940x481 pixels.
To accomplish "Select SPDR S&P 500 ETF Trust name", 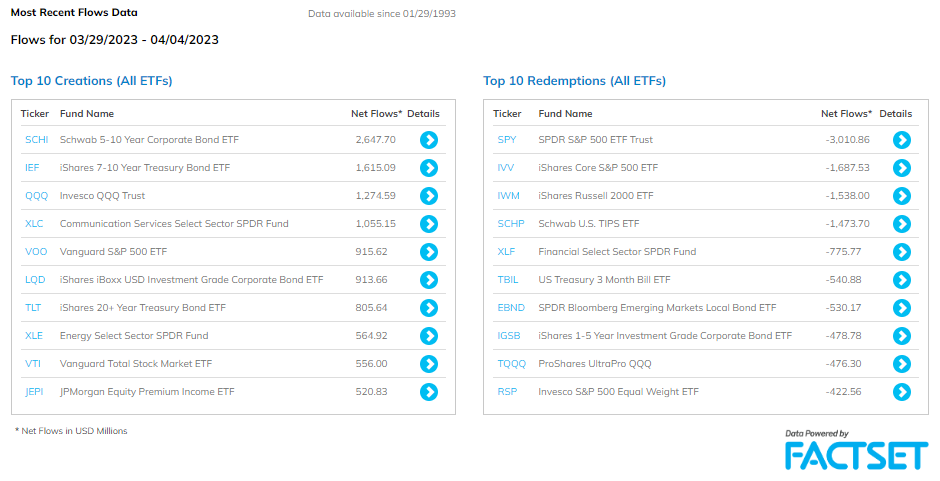I will click(x=595, y=140).
